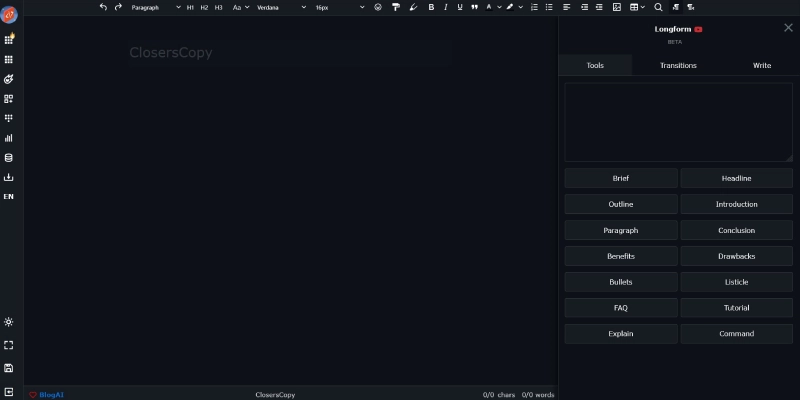The width and height of the screenshot is (800, 400).
Task: Click the clear formatting brush icon
Action: (x=413, y=7)
